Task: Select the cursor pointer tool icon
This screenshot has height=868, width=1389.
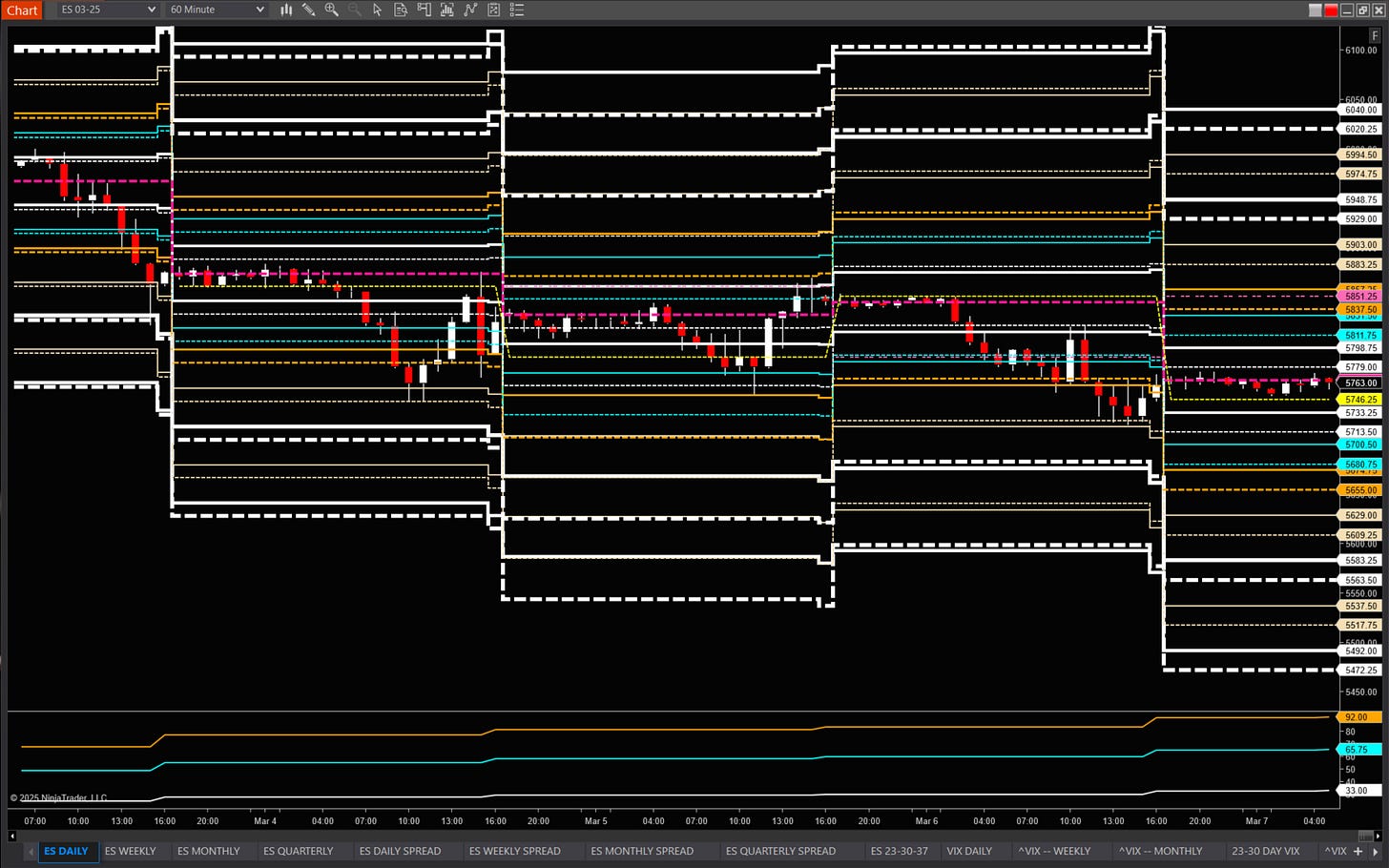Action: [378, 10]
